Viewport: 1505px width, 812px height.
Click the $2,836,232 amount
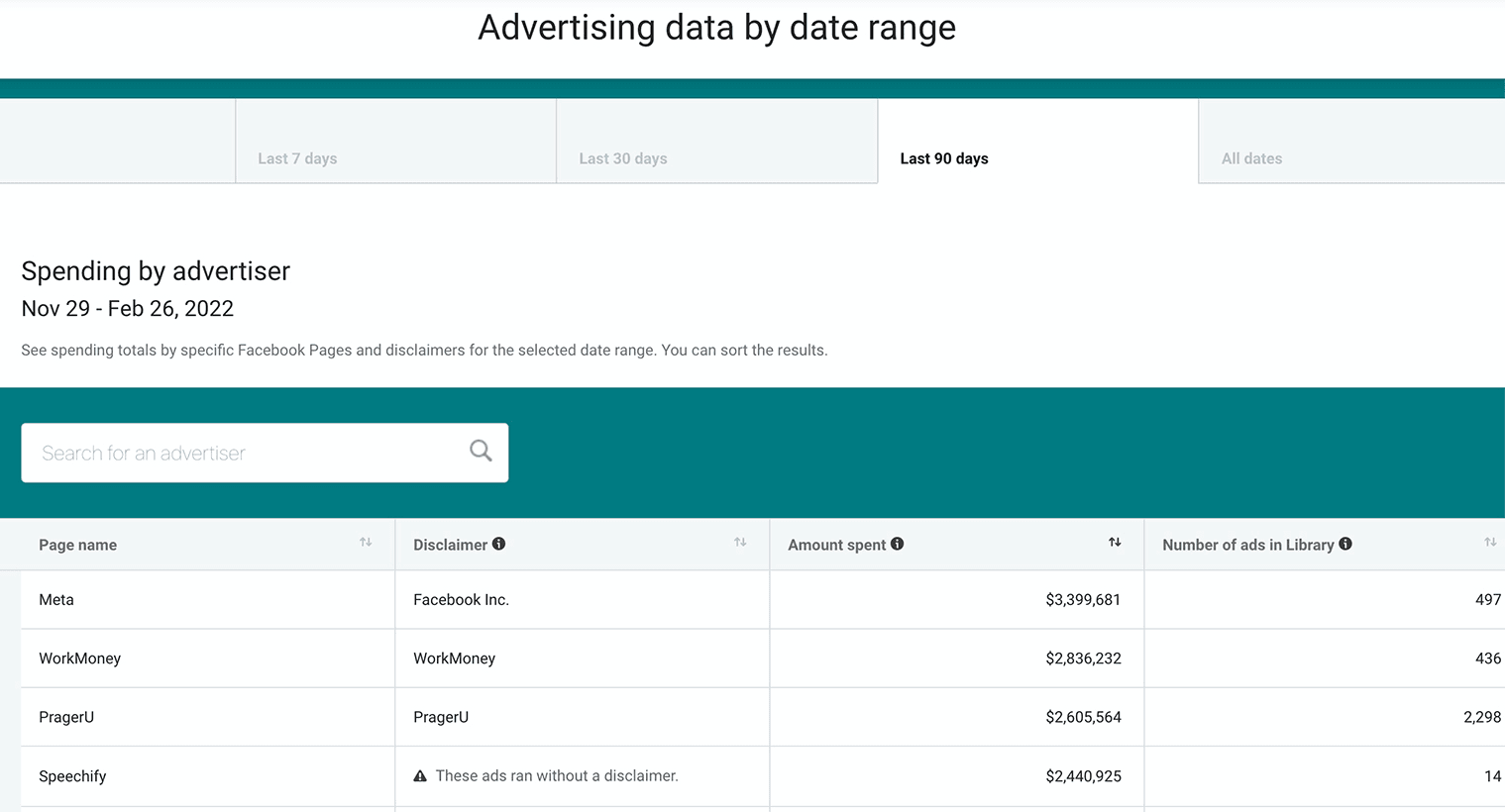tap(1083, 659)
